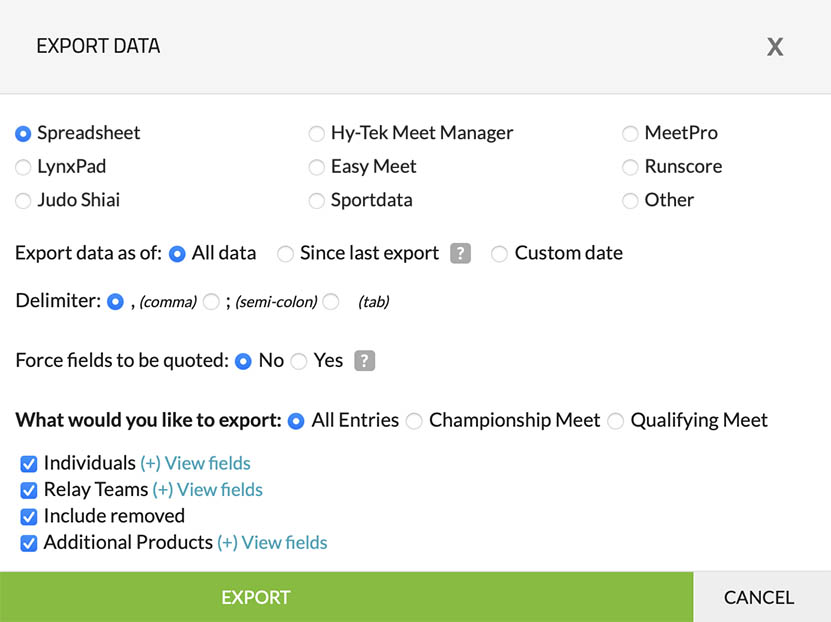Close the Export Data dialog with X
The width and height of the screenshot is (831, 622).
775,47
